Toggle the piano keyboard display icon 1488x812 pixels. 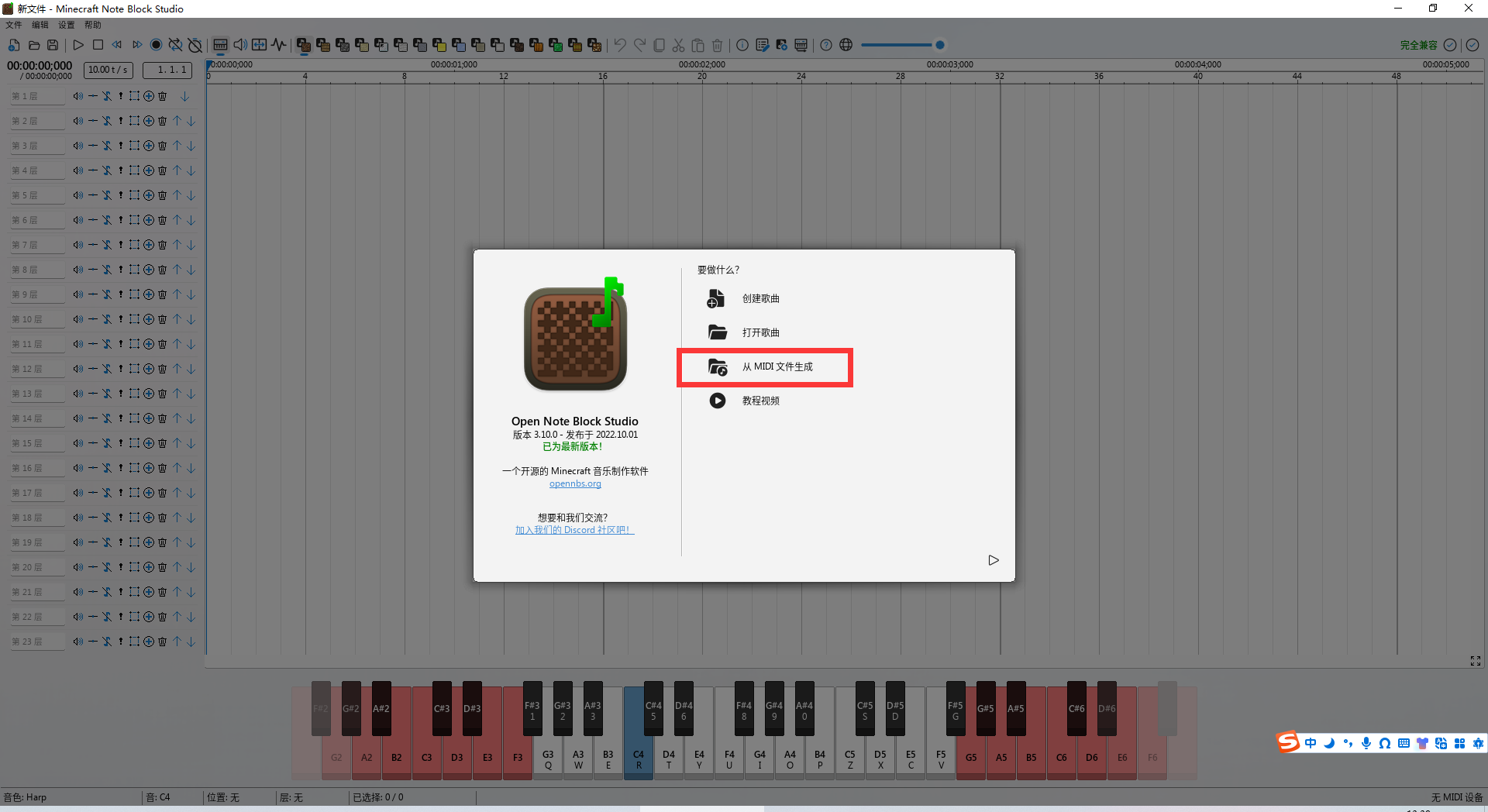click(x=221, y=45)
